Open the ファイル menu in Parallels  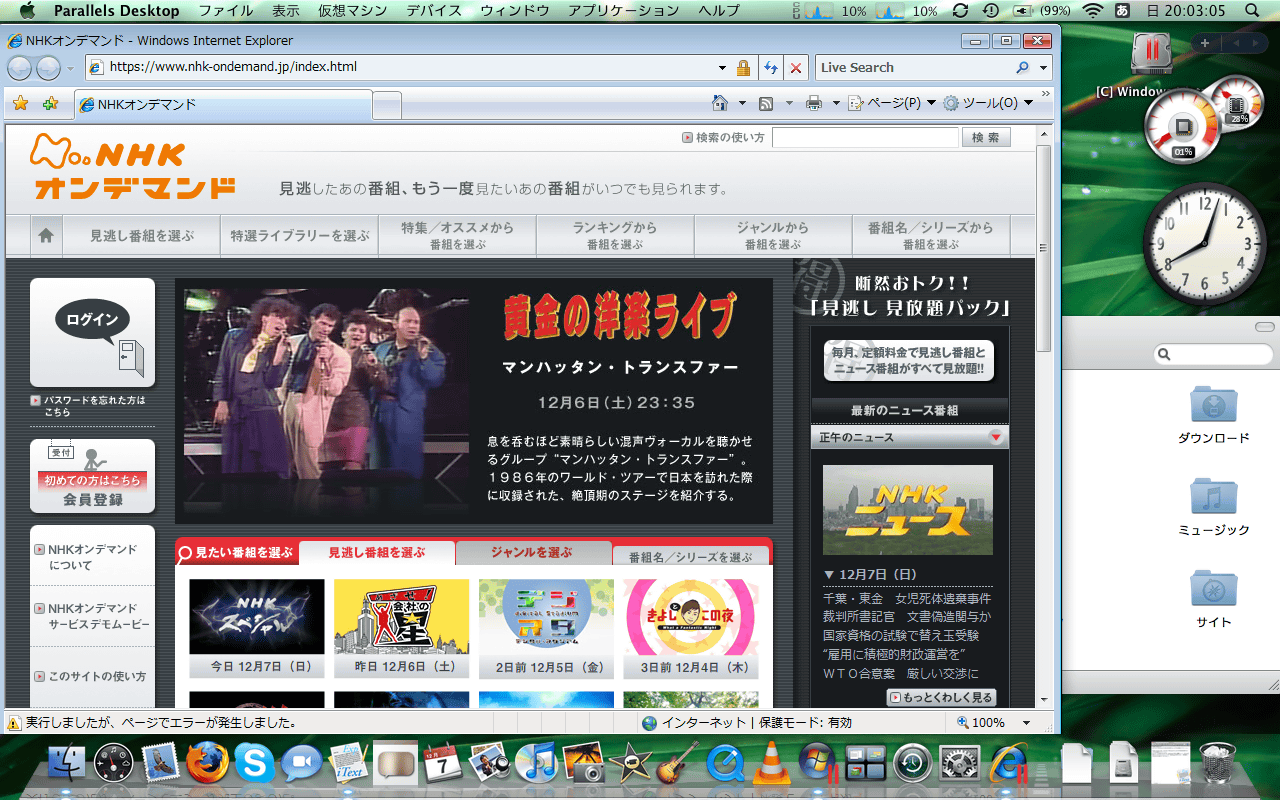click(225, 11)
